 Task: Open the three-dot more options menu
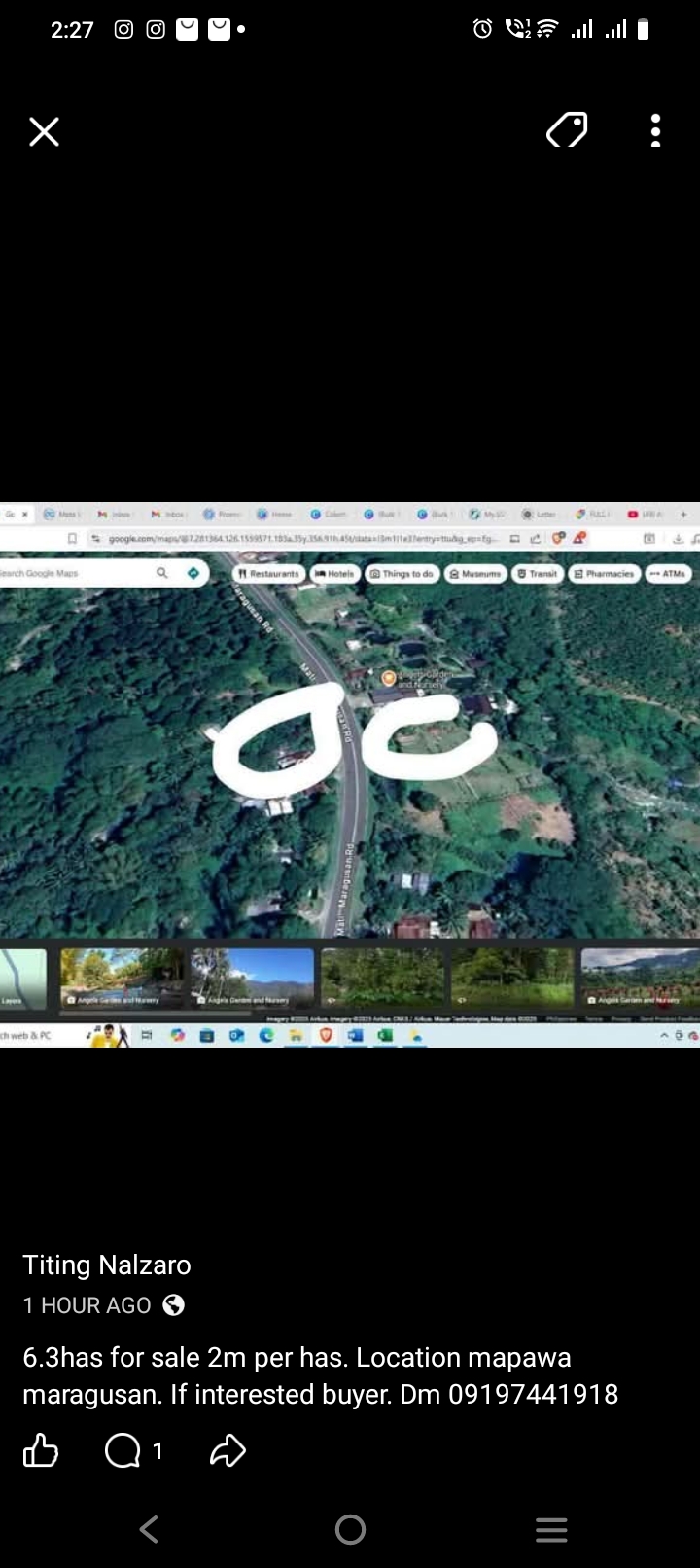(x=656, y=130)
